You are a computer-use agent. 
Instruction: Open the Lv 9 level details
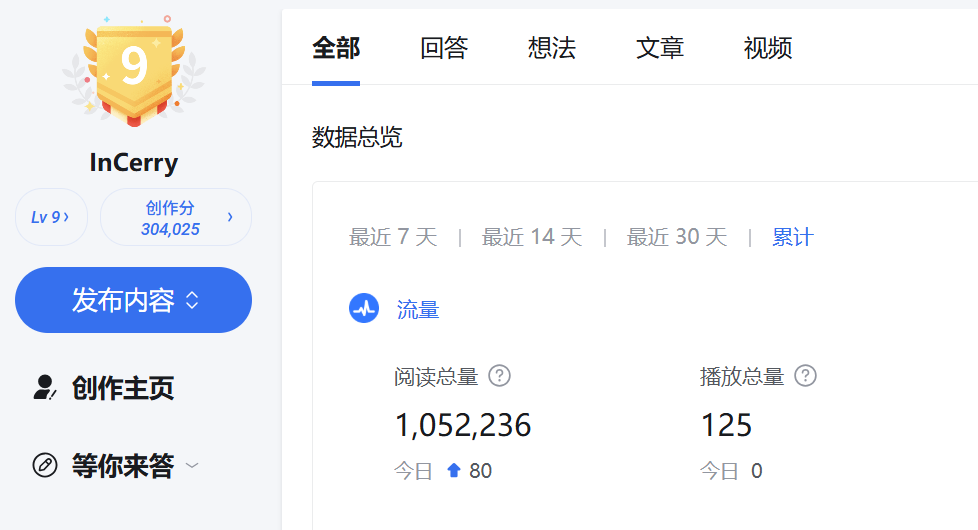(x=51, y=217)
